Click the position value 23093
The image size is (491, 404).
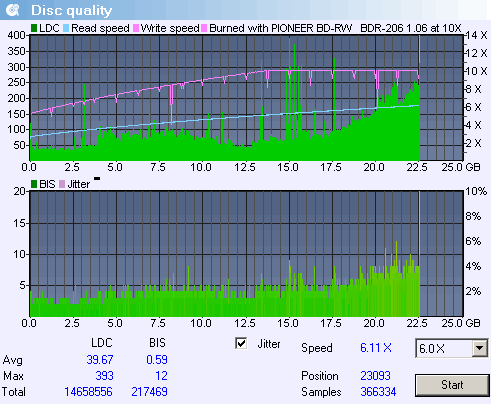(375, 376)
